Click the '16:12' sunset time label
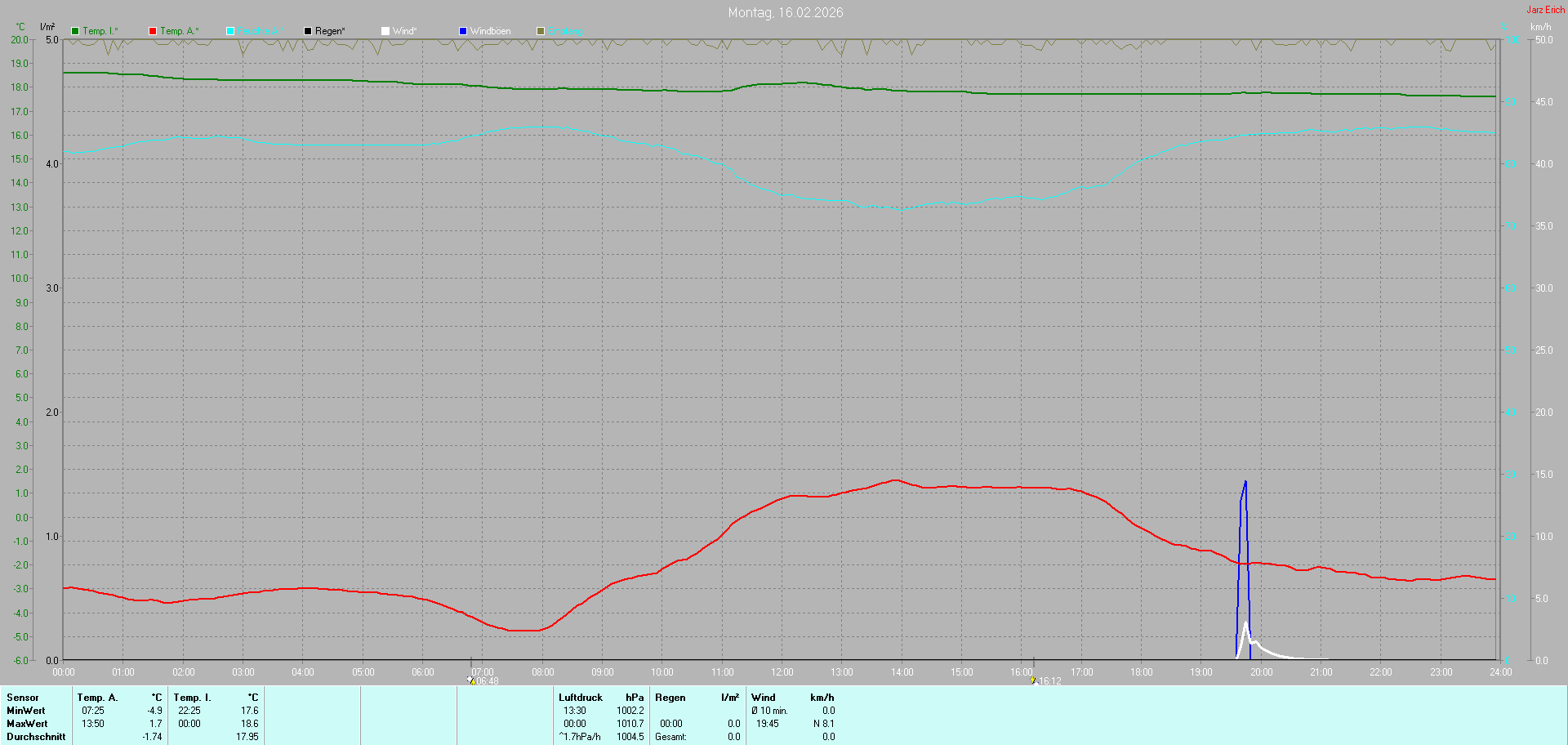The image size is (1568, 745). pos(1050,681)
